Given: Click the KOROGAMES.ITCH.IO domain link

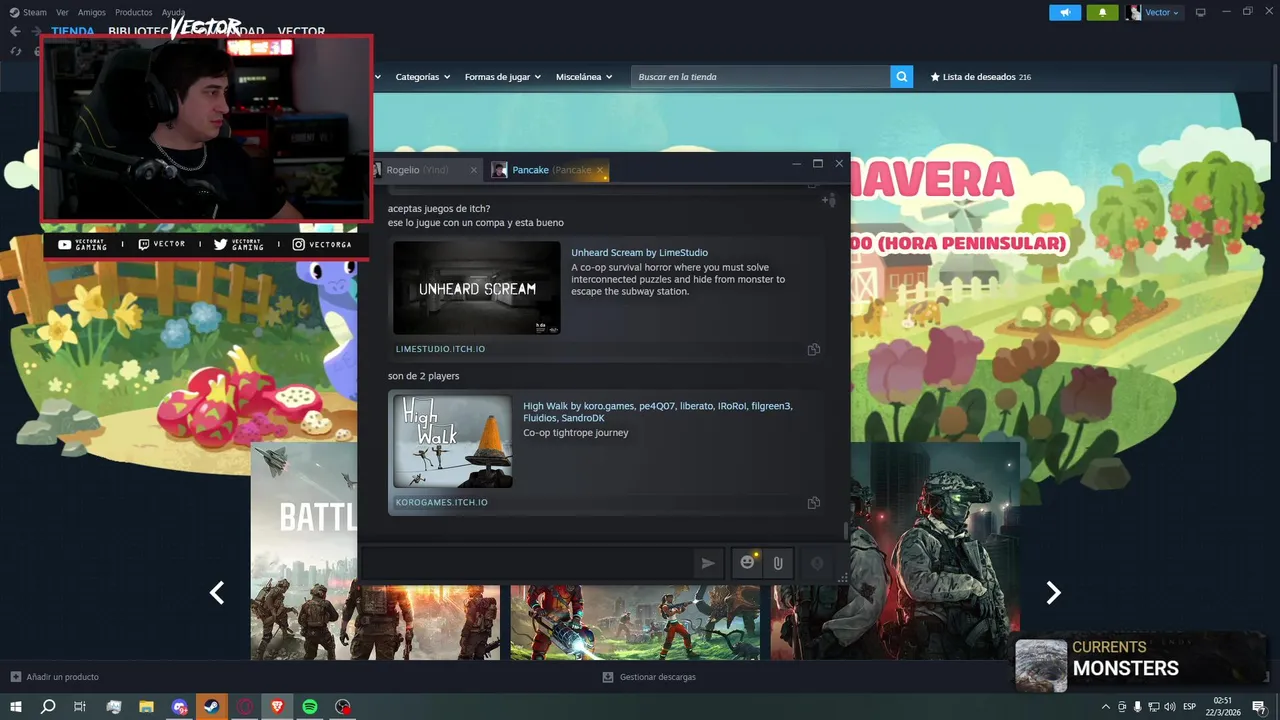Looking at the screenshot, I should click(x=441, y=502).
